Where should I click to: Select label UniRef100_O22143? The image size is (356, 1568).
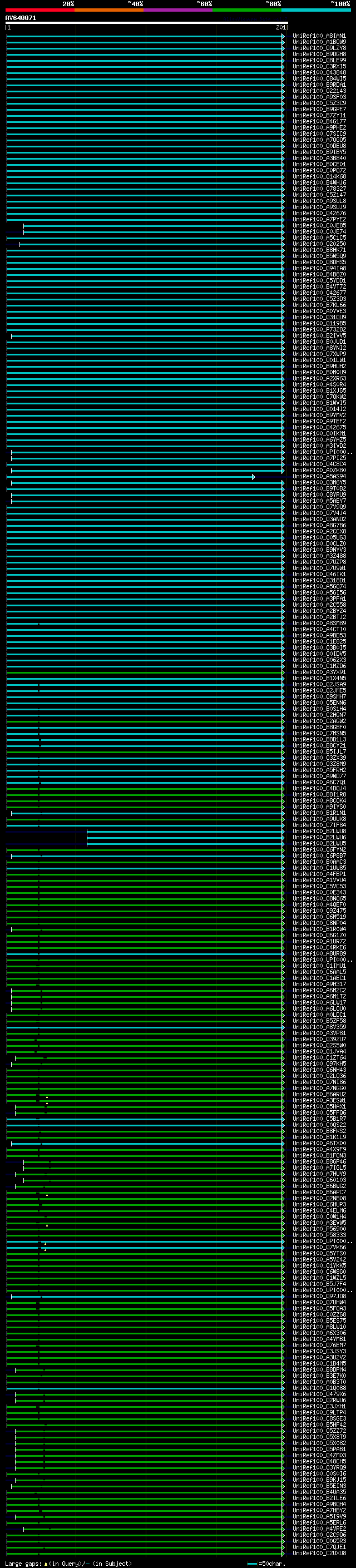click(319, 91)
